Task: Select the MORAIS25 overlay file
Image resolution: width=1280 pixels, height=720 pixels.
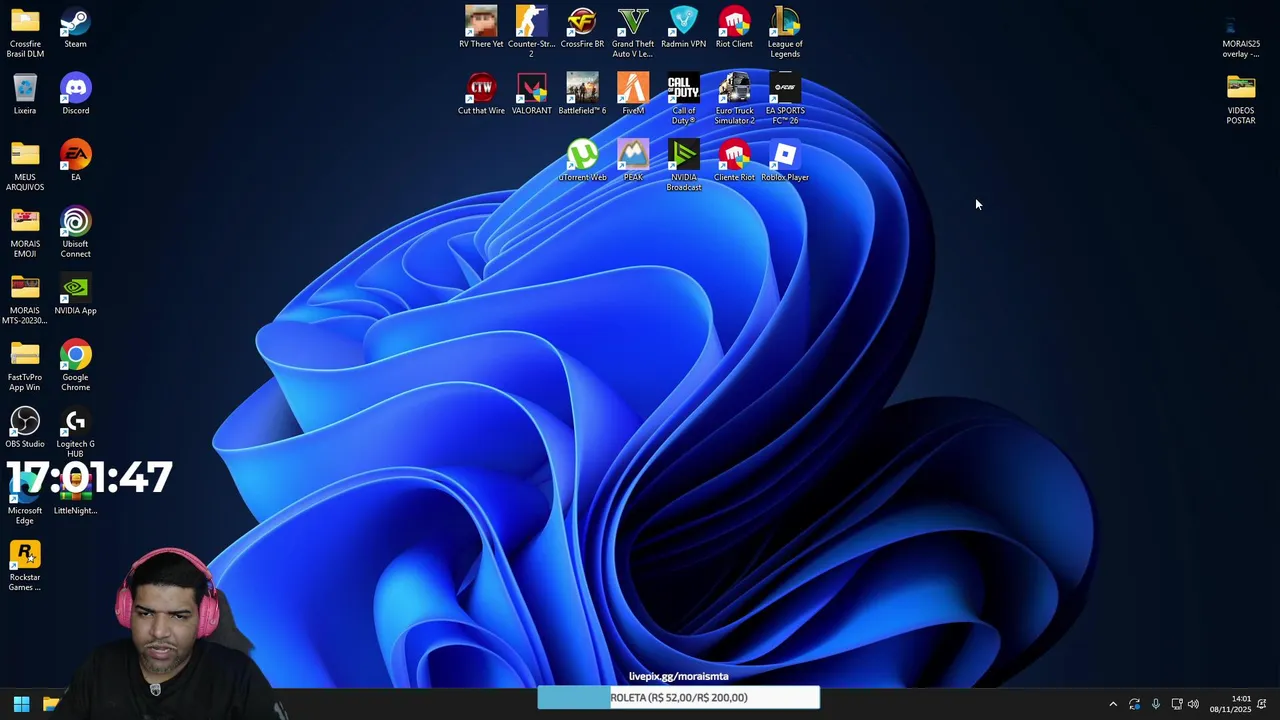Action: pos(1241,32)
